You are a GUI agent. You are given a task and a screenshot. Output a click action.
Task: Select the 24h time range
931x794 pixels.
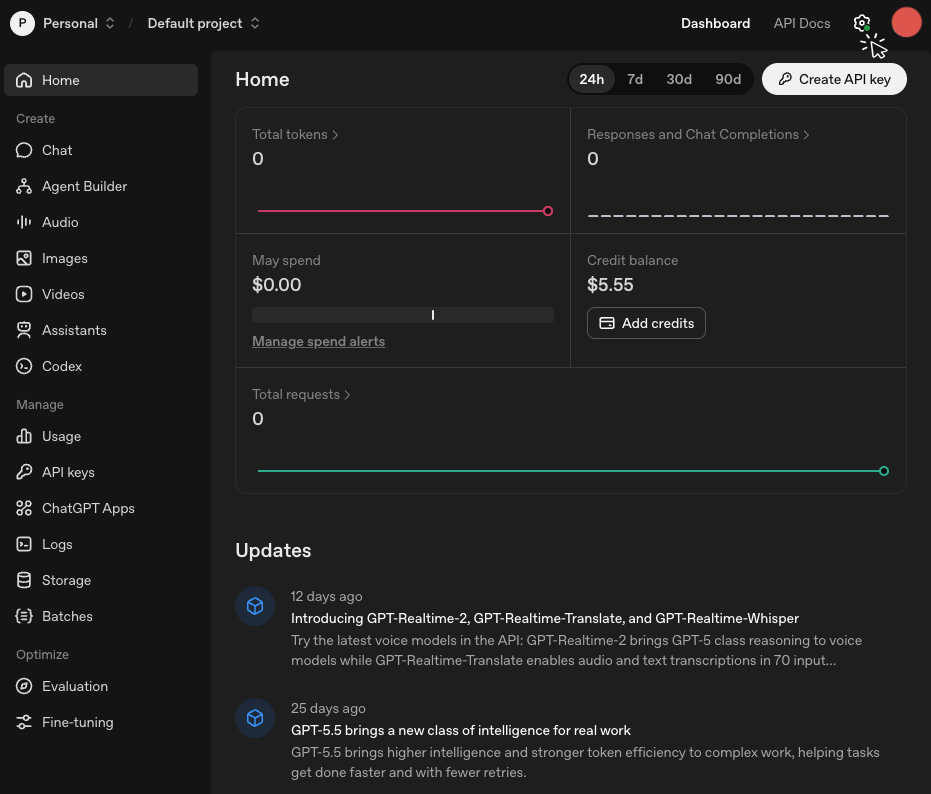click(591, 80)
